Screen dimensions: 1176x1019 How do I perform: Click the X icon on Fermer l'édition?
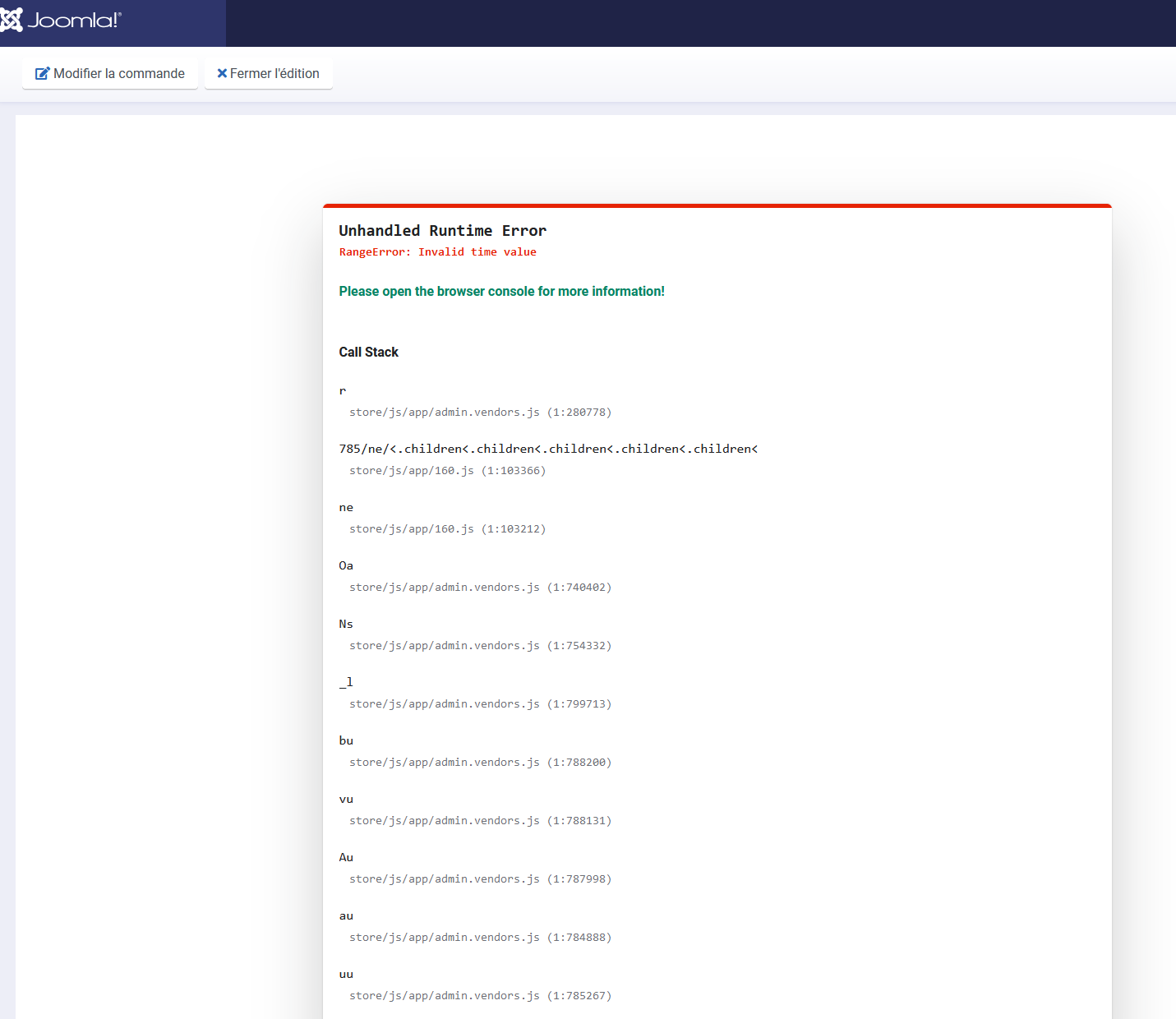[222, 73]
